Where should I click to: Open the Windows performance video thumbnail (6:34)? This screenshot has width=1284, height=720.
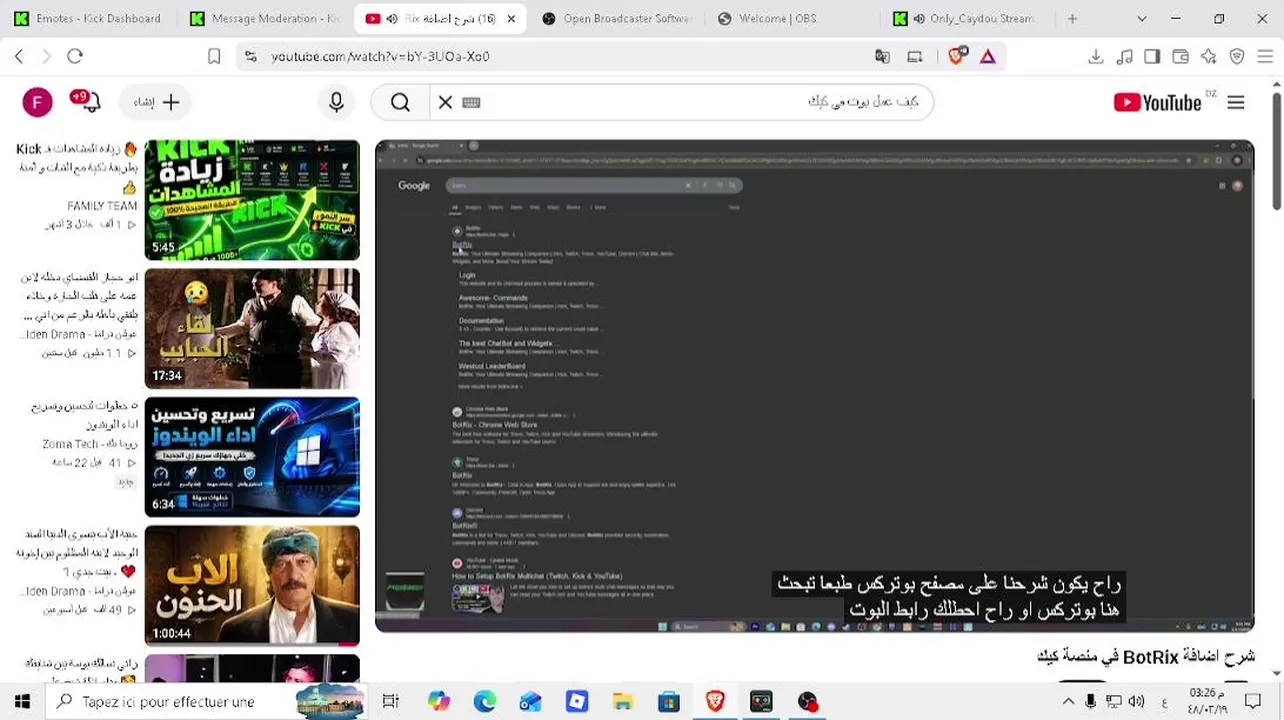coord(252,457)
